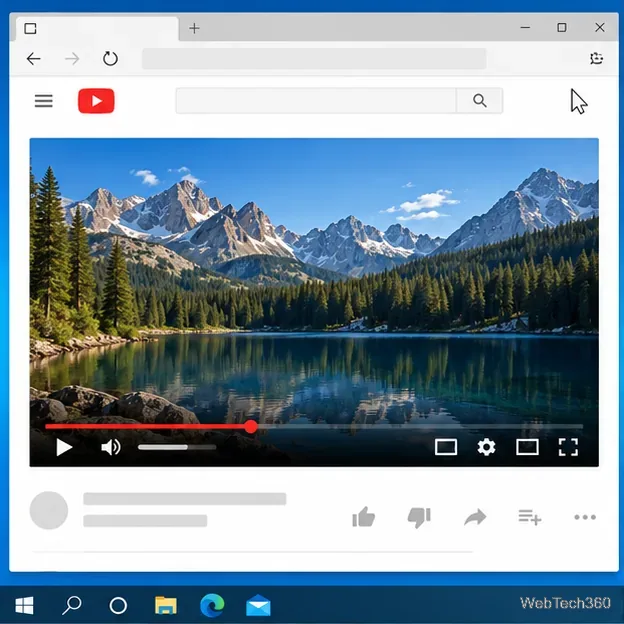The width and height of the screenshot is (624, 624).
Task: Adjust the volume slider
Action: point(177,447)
